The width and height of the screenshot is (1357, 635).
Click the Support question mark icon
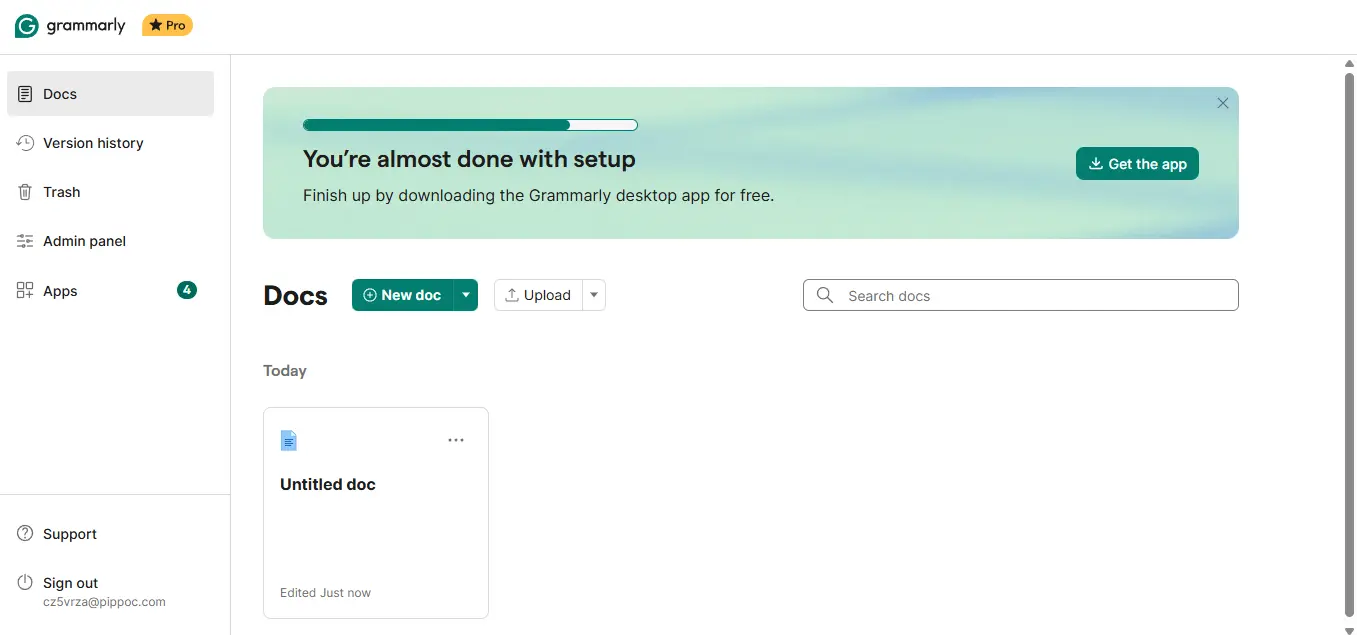coord(25,534)
